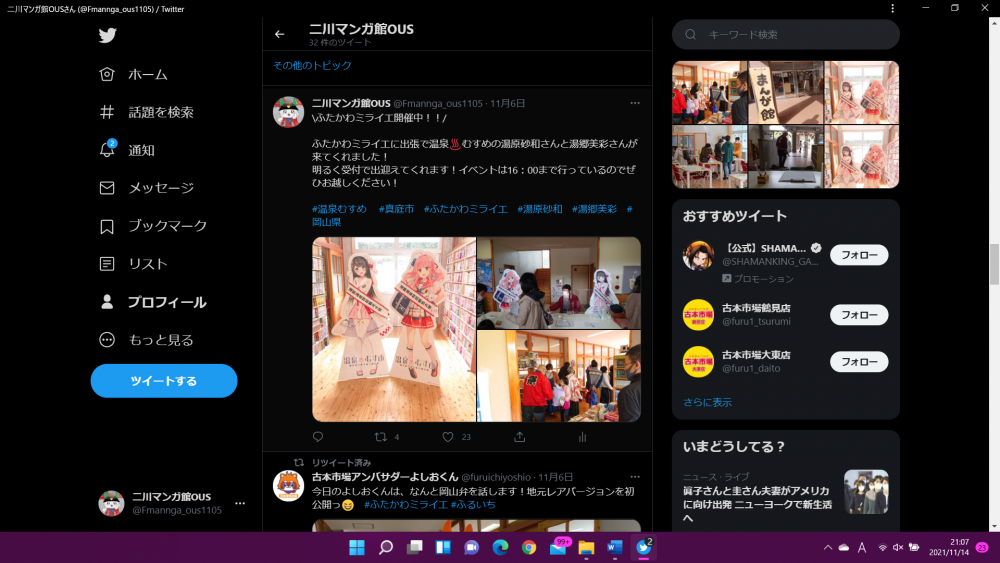
Task: Open notification center badge 23
Action: click(982, 547)
